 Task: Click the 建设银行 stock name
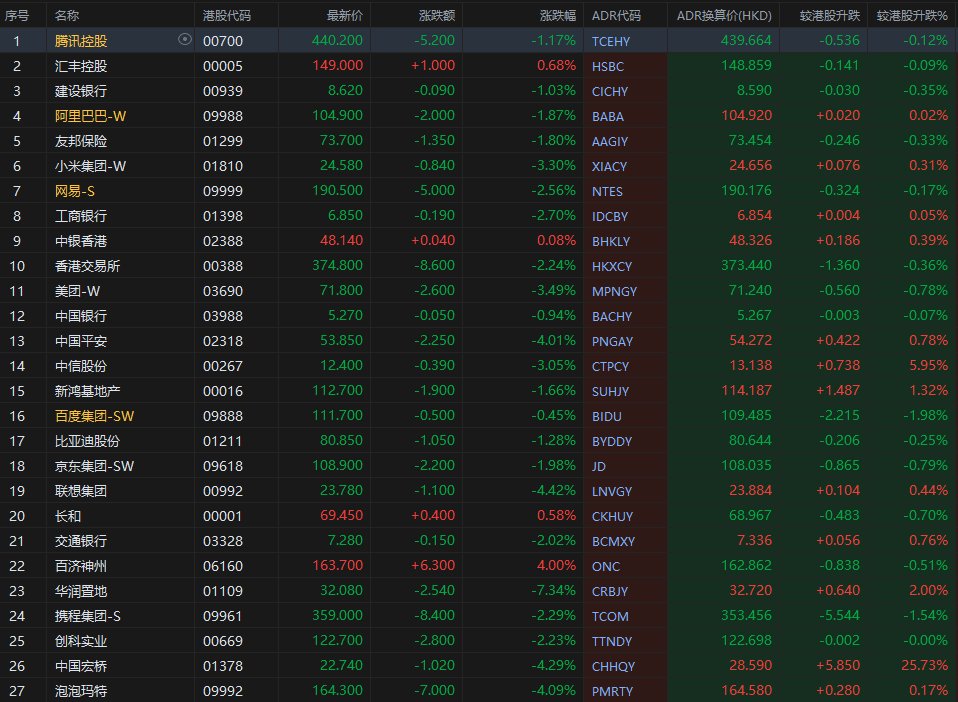pos(81,91)
